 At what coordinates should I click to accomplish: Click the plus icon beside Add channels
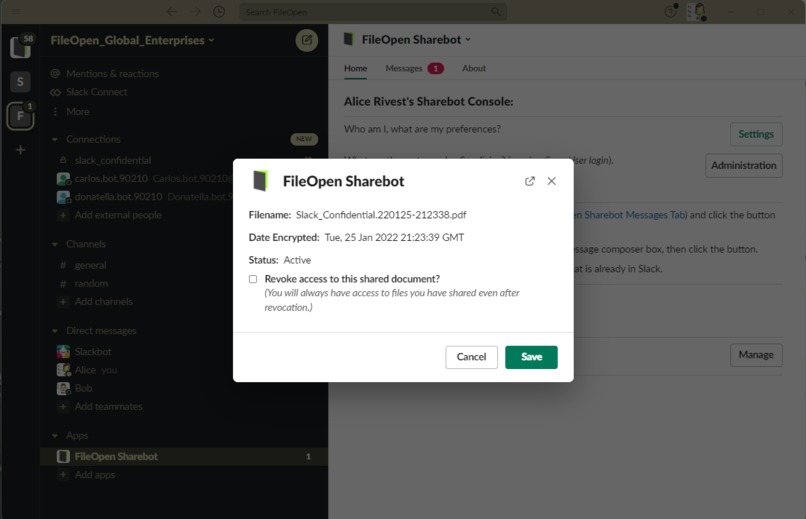tap(63, 302)
